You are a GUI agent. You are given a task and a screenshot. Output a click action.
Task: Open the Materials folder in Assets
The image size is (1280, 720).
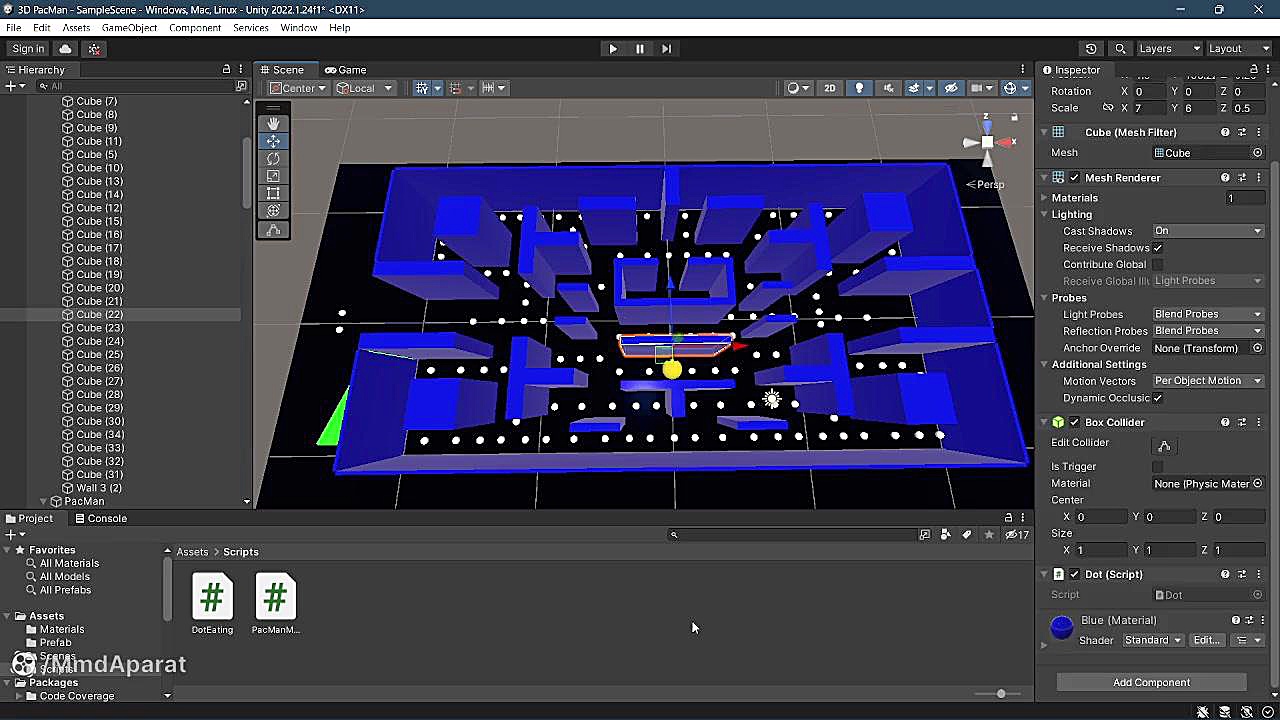[x=61, y=629]
